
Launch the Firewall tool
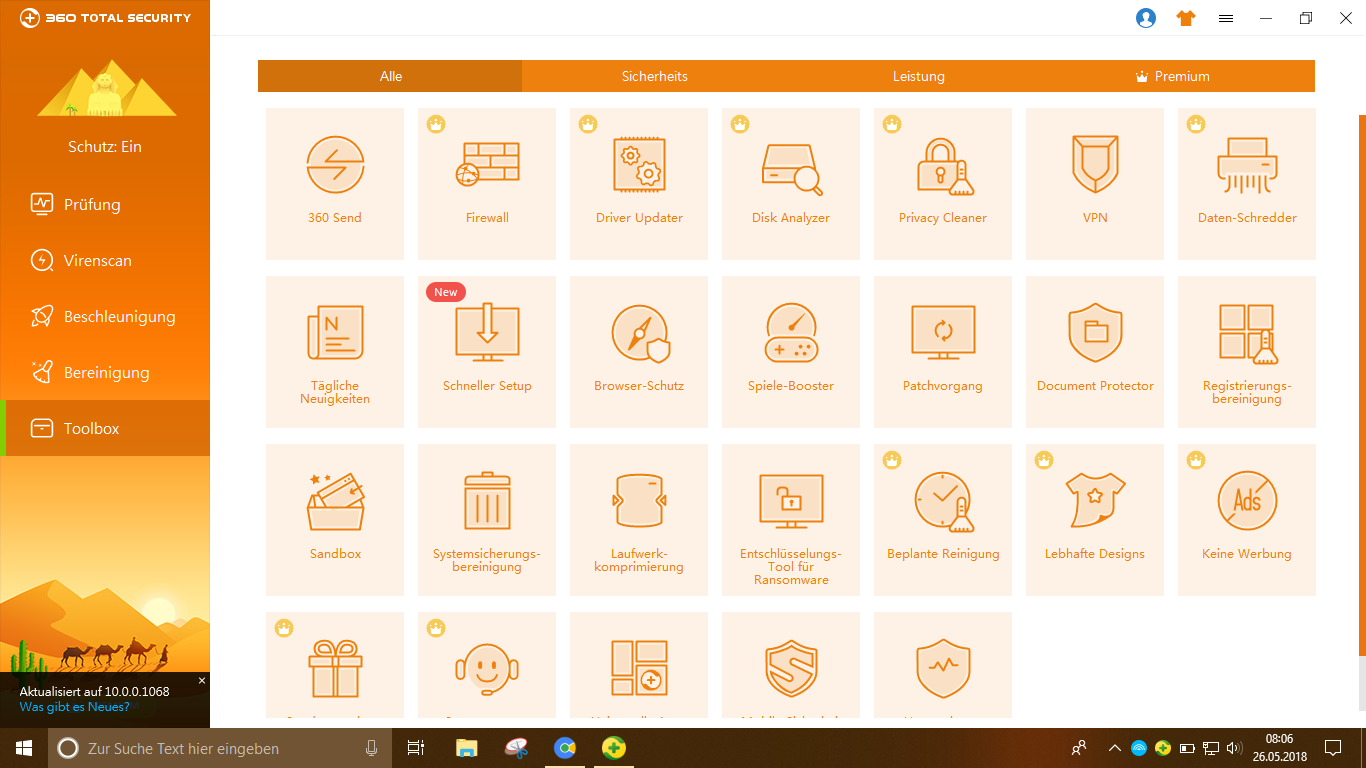(487, 184)
